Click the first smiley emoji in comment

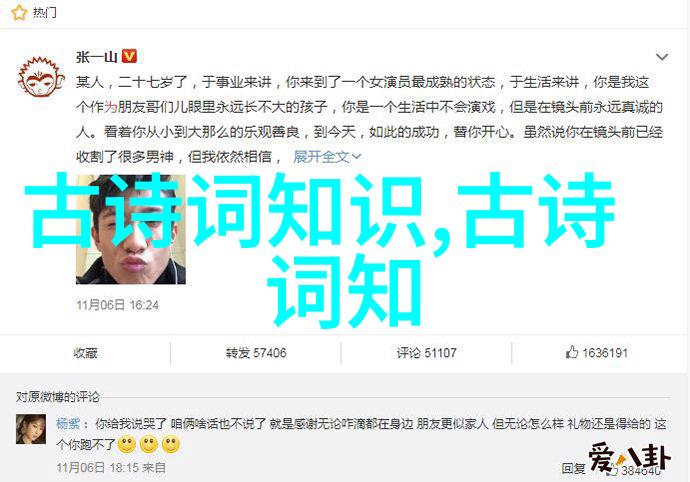tap(127, 445)
